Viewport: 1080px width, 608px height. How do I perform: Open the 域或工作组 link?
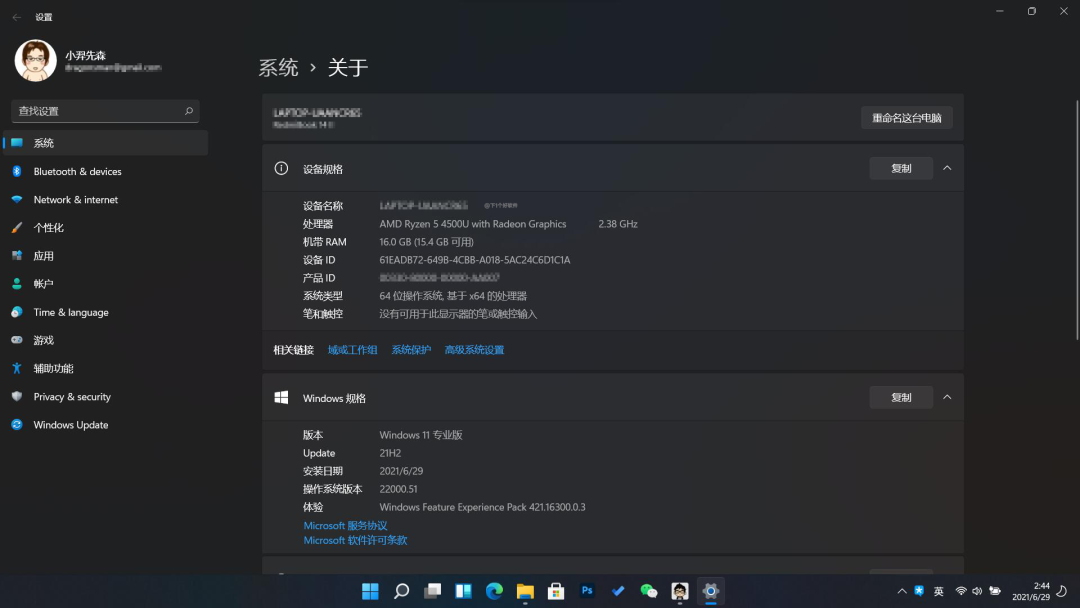click(x=353, y=350)
